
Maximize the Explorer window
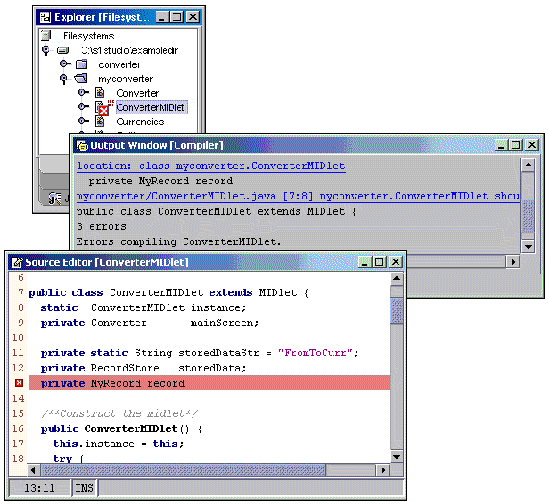(x=177, y=17)
